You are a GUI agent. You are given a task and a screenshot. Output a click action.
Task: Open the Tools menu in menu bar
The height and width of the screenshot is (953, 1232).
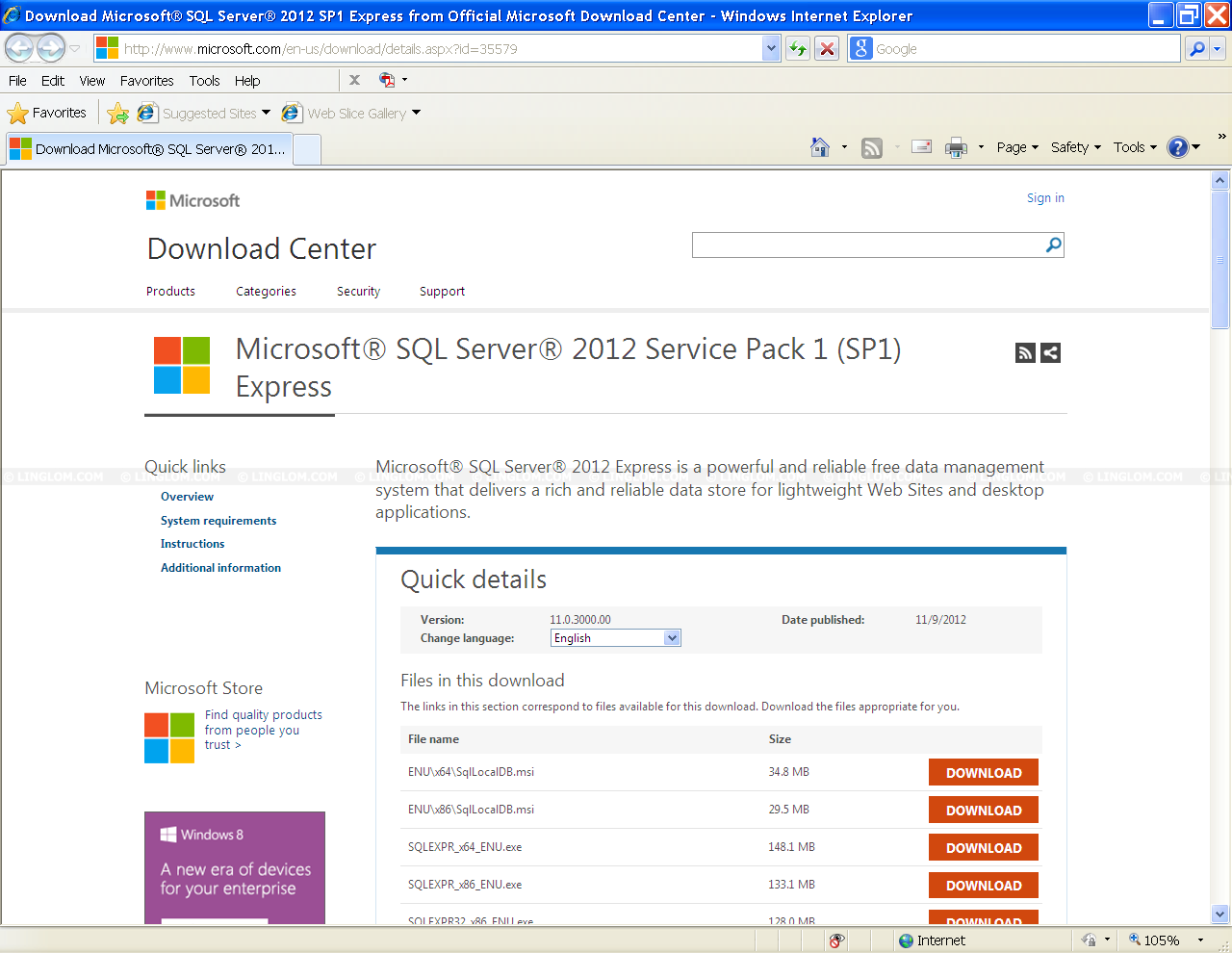point(204,81)
